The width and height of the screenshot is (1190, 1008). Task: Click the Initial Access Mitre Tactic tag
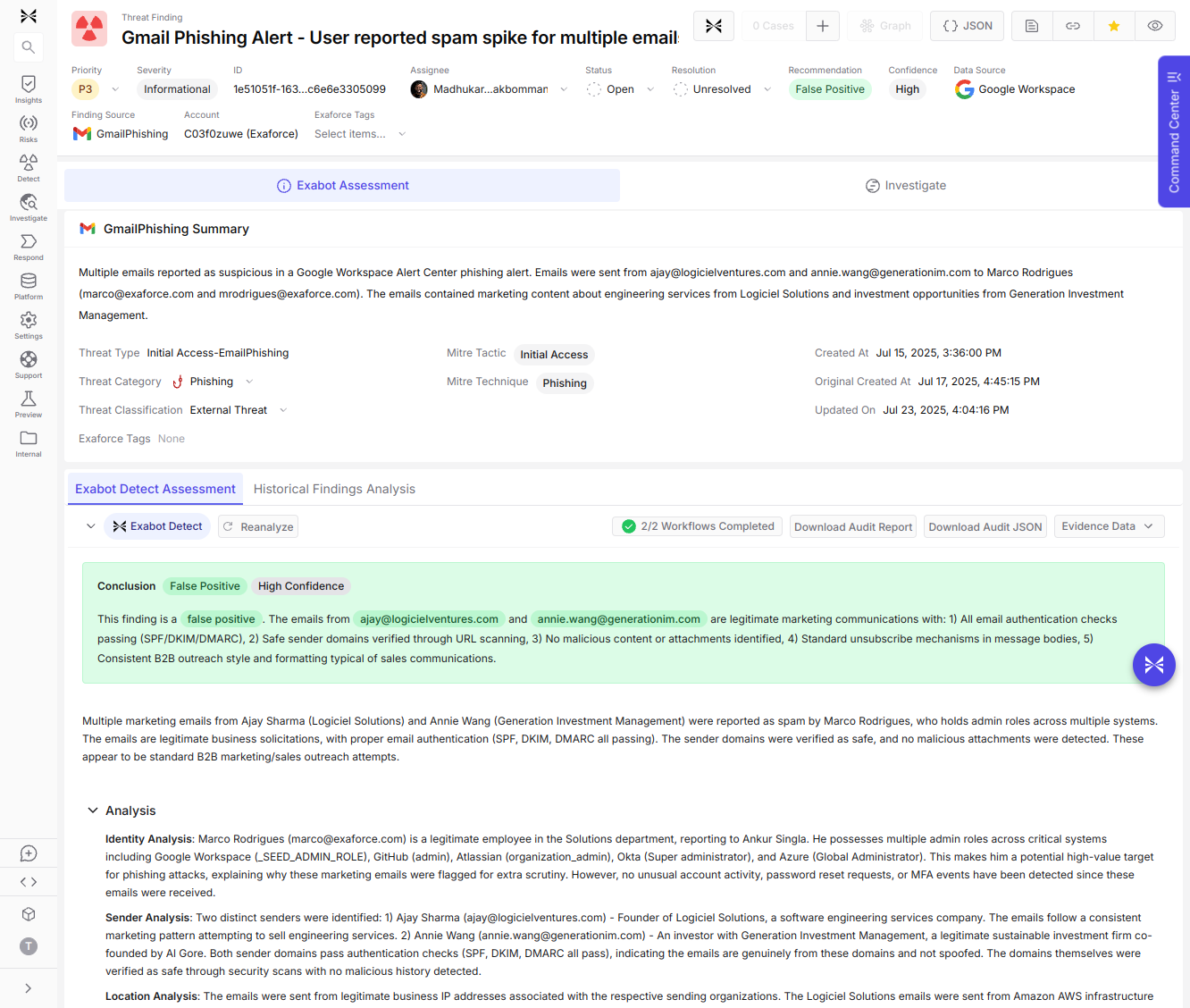click(554, 355)
